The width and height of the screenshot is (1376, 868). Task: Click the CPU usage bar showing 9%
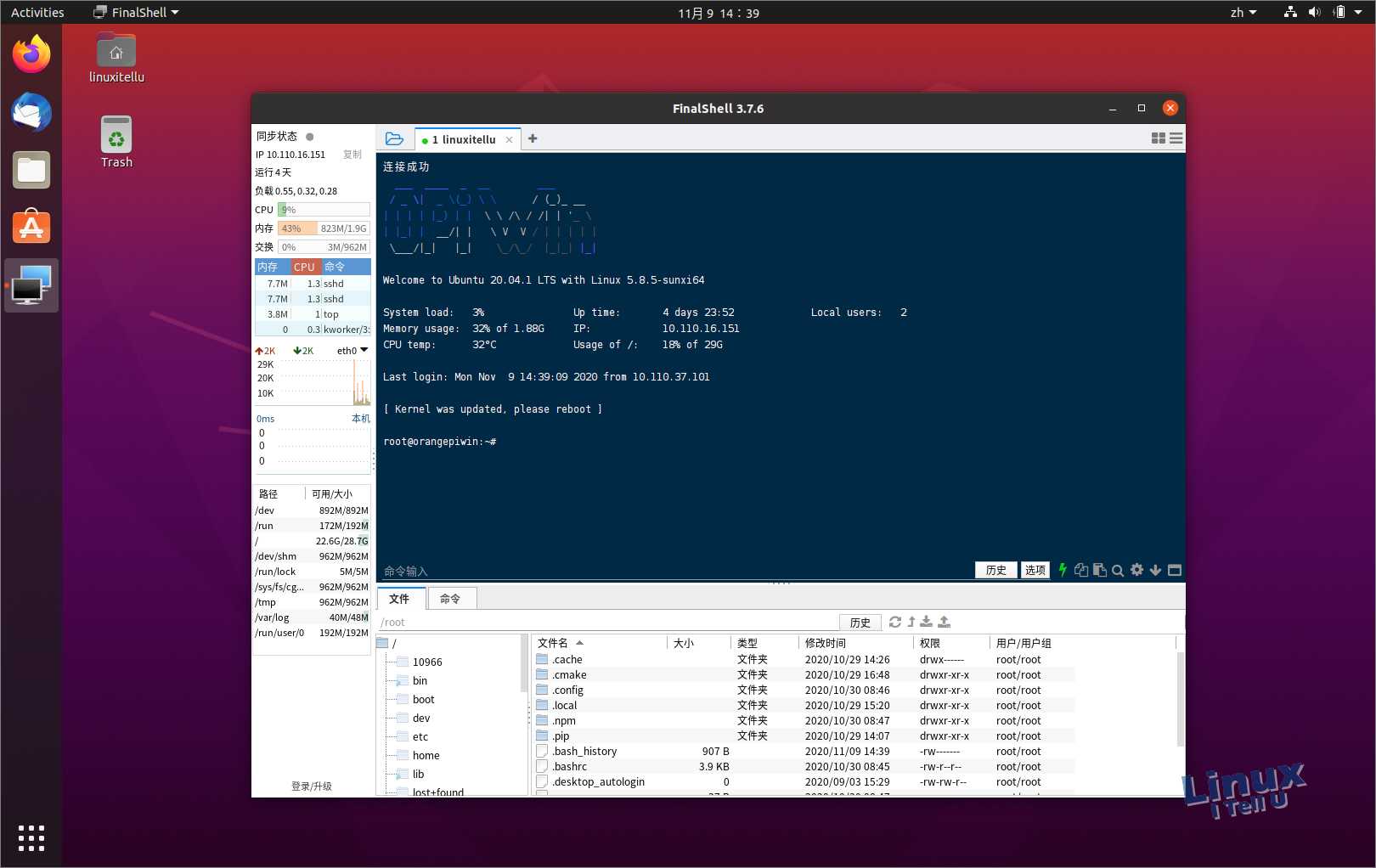324,210
